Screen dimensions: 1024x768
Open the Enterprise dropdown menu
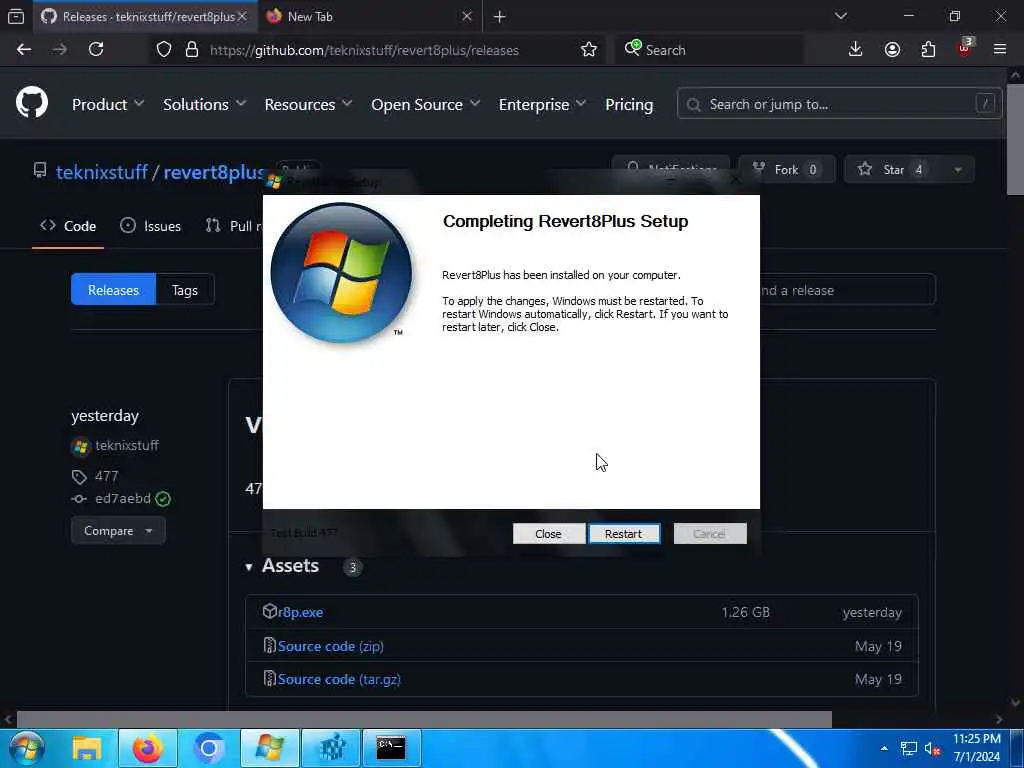click(x=542, y=104)
